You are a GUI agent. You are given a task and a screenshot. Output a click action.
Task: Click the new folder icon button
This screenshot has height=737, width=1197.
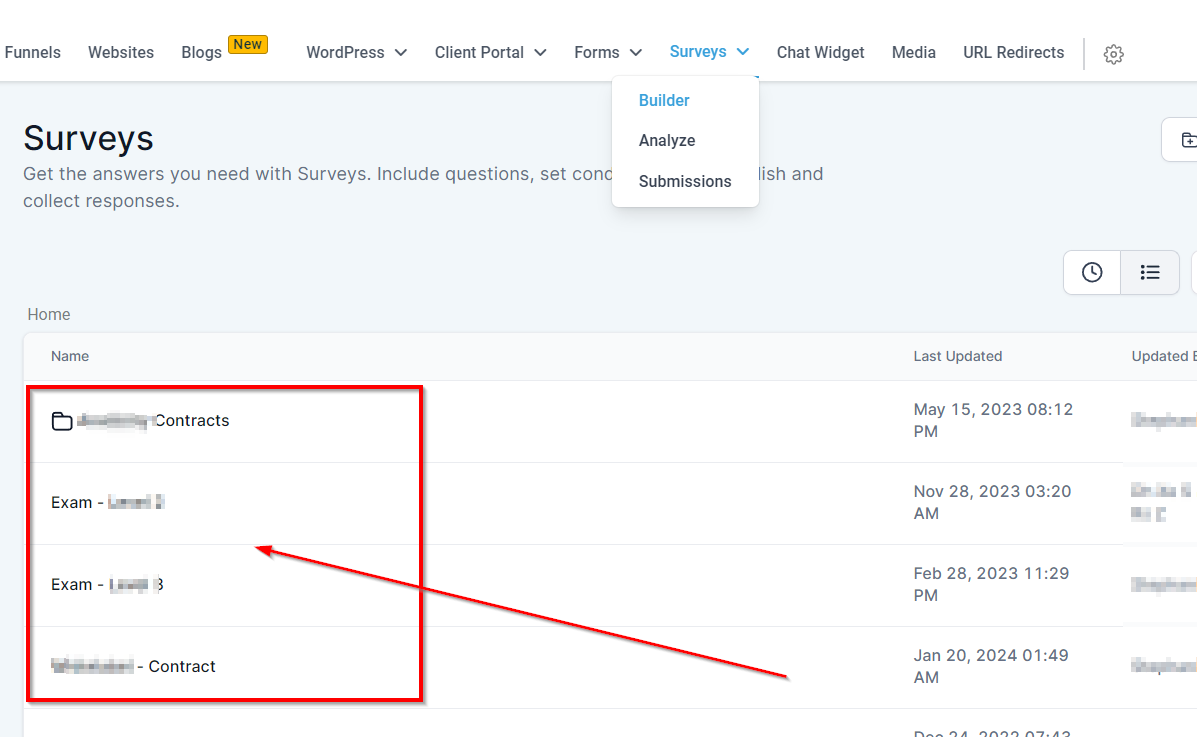(1186, 140)
